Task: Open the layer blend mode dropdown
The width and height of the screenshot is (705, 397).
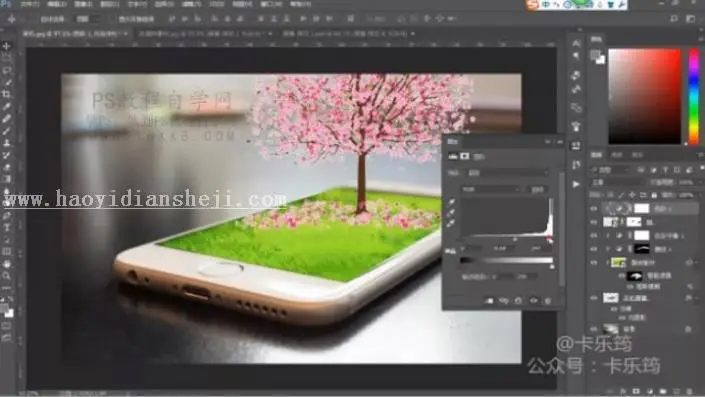Action: [x=616, y=183]
